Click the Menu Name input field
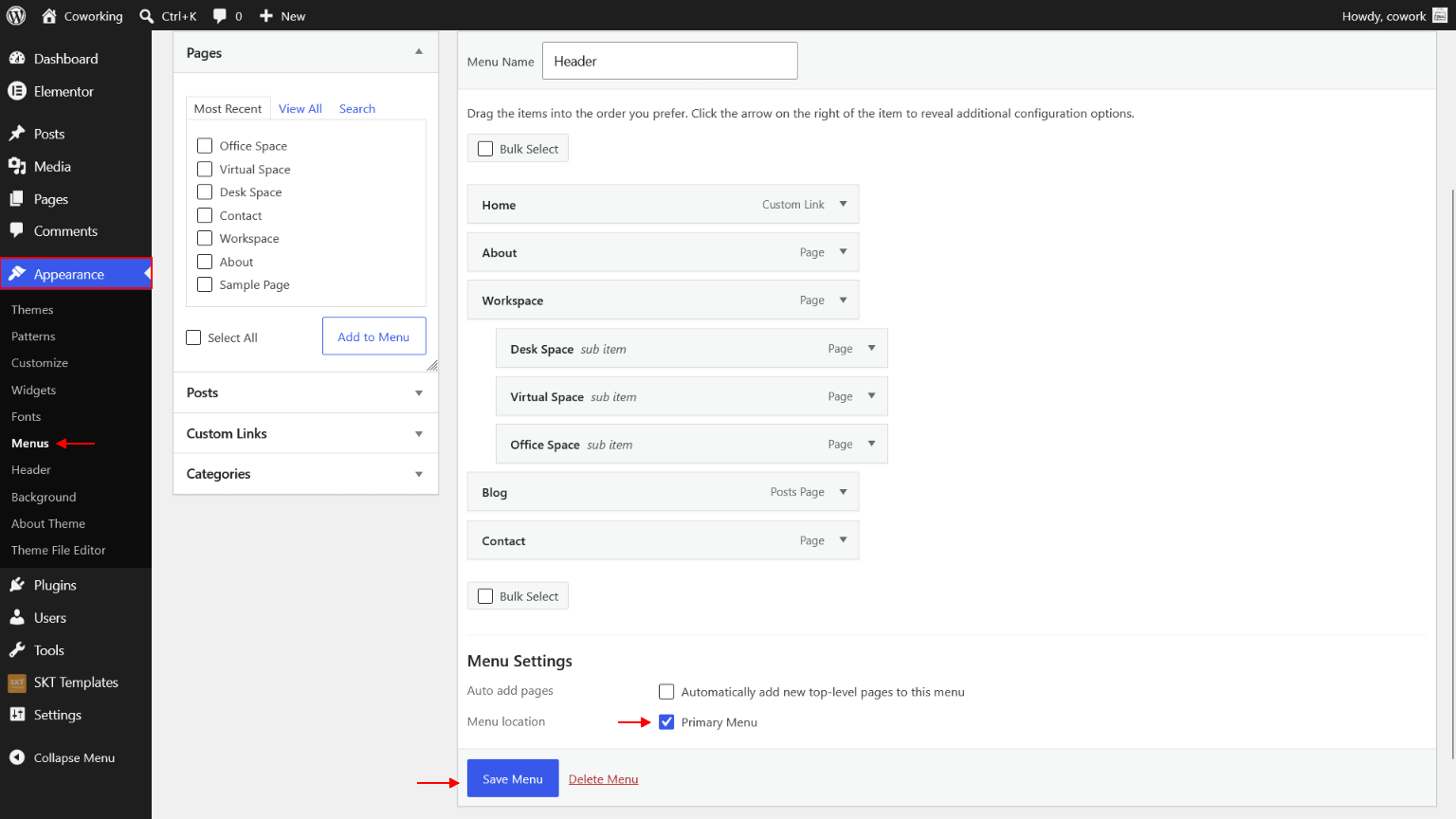 pos(670,61)
